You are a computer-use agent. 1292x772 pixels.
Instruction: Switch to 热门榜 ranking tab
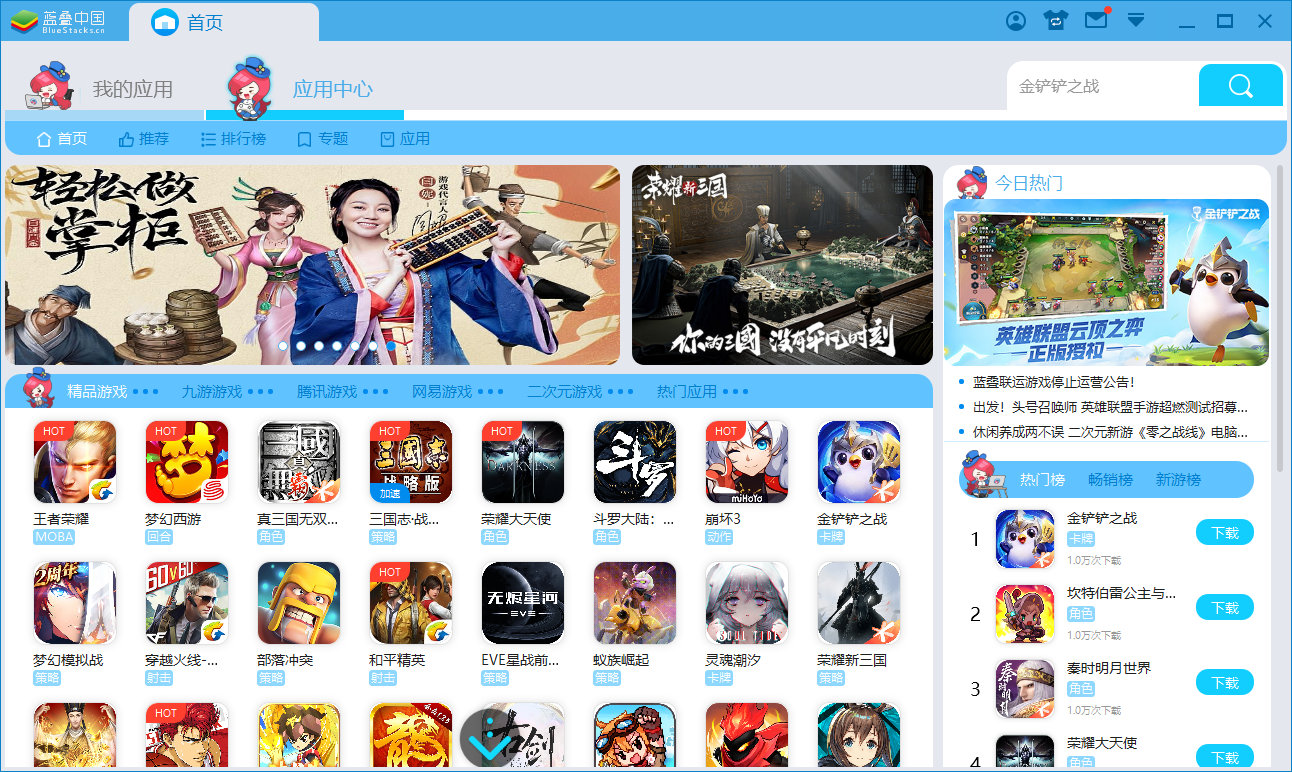pyautogui.click(x=1042, y=480)
